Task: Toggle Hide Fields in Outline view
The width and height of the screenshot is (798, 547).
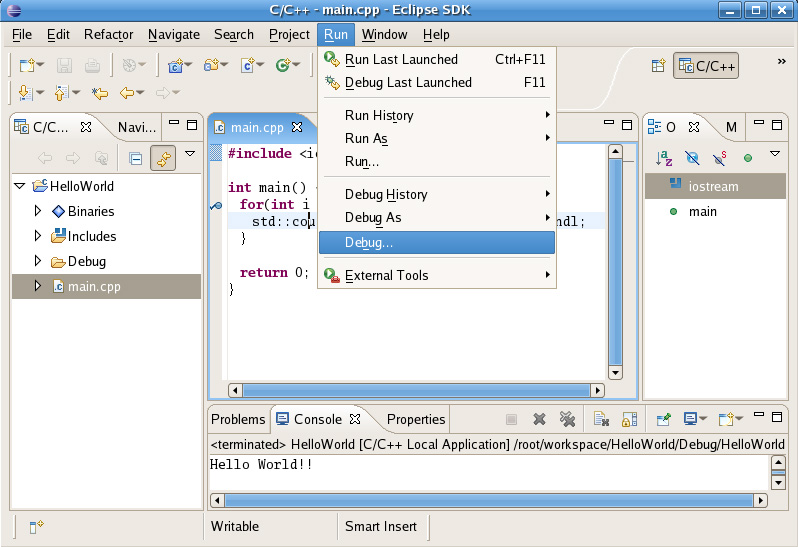Action: 692,158
